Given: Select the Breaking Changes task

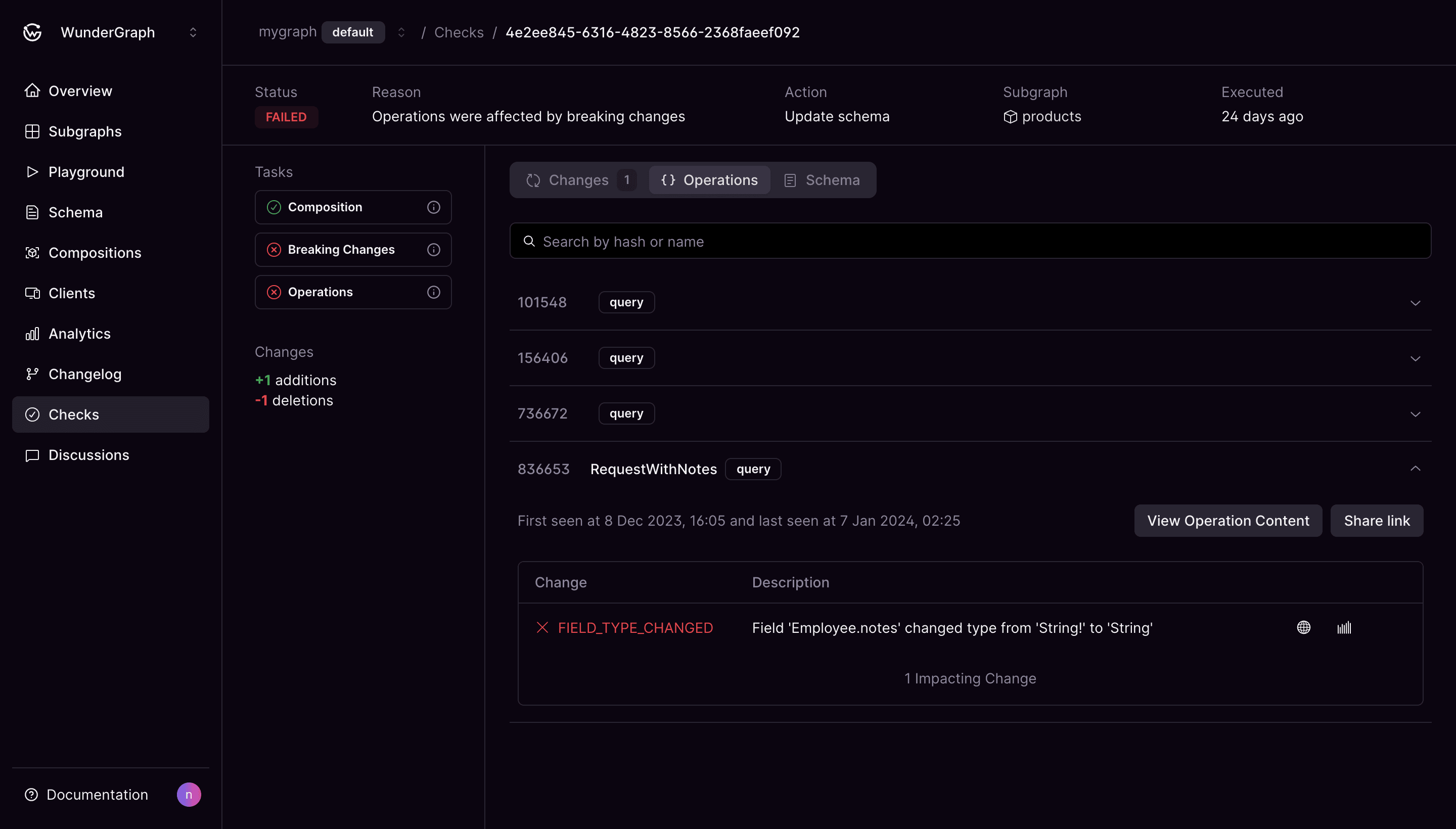Looking at the screenshot, I should coord(353,249).
